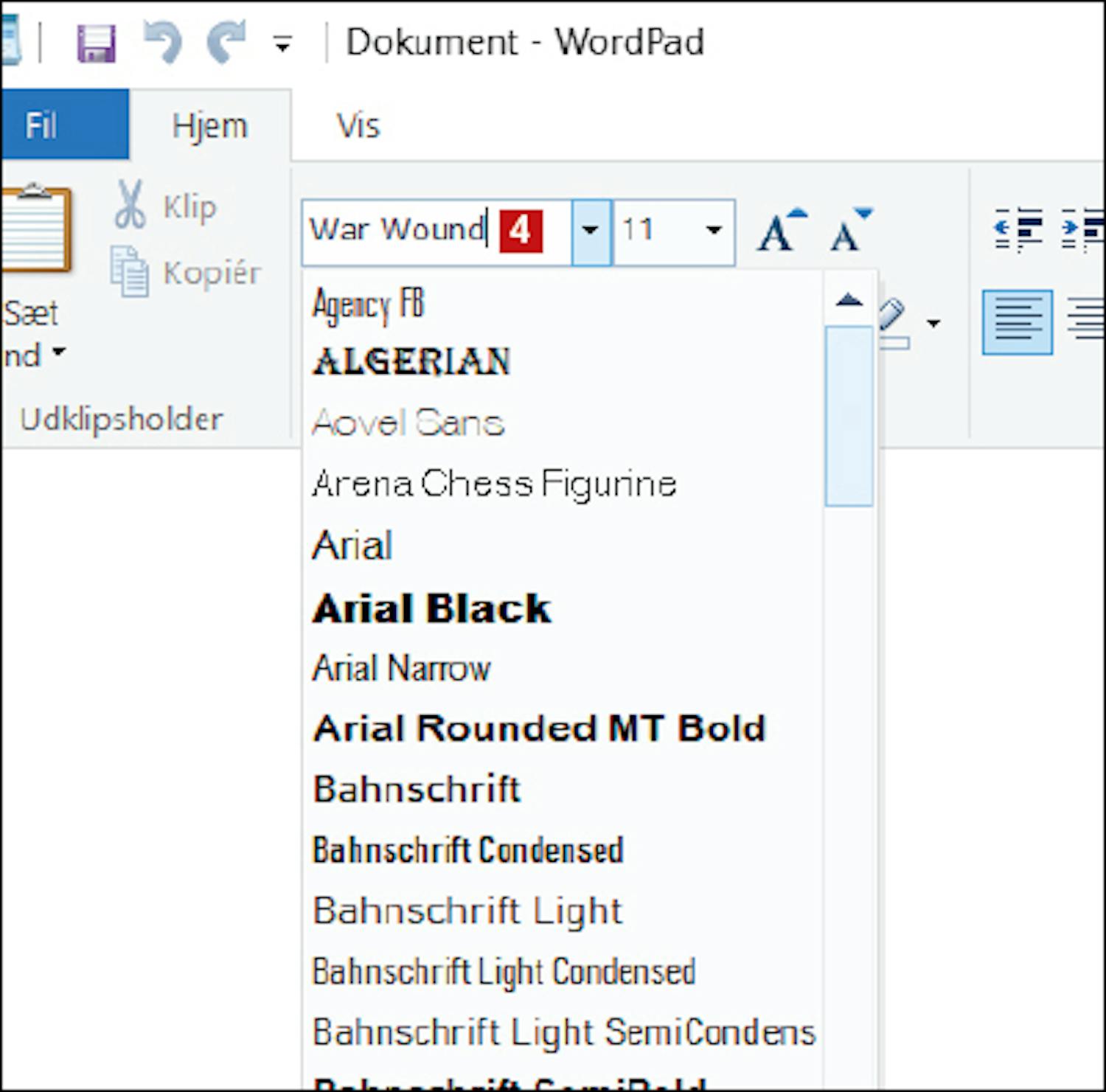
Task: Click the decrease indent icon
Action: [x=1019, y=230]
